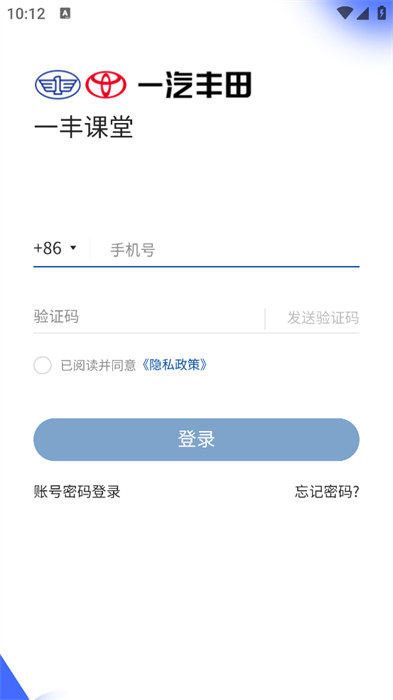The height and width of the screenshot is (700, 393).
Task: Switch to 账号密码登录 login mode
Action: (77, 492)
